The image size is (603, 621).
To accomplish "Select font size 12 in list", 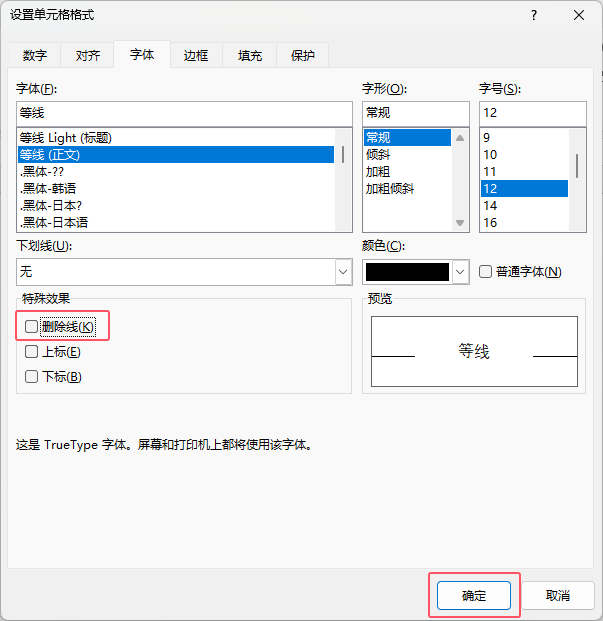I will coord(524,189).
